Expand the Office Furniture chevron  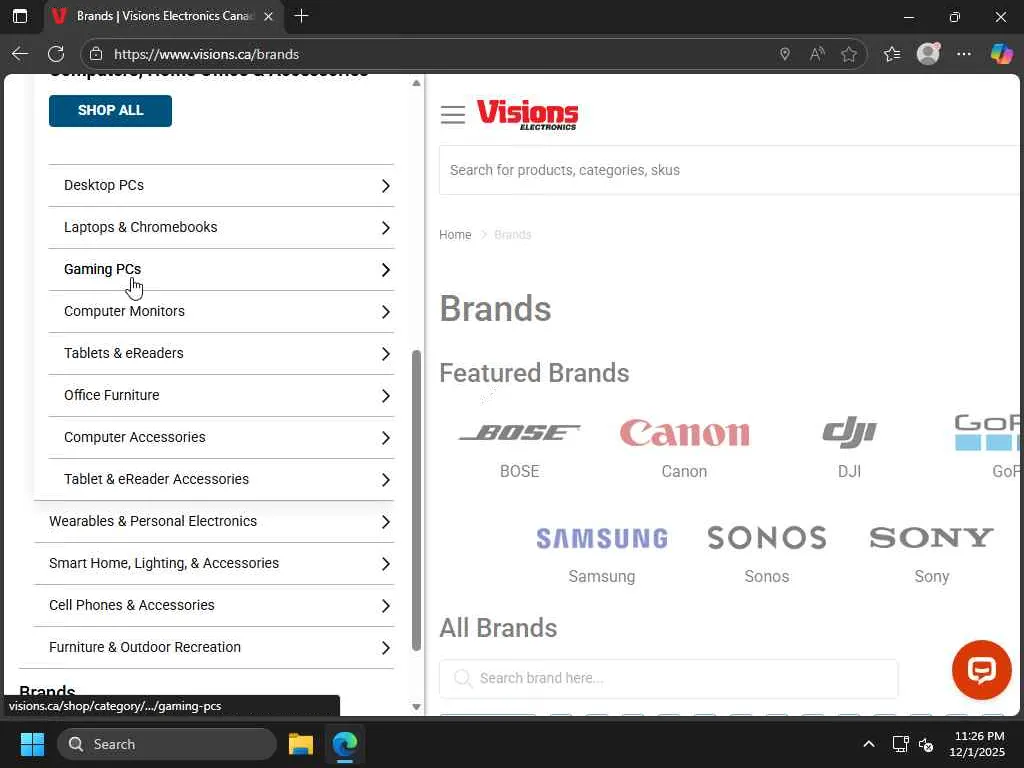tap(386, 396)
